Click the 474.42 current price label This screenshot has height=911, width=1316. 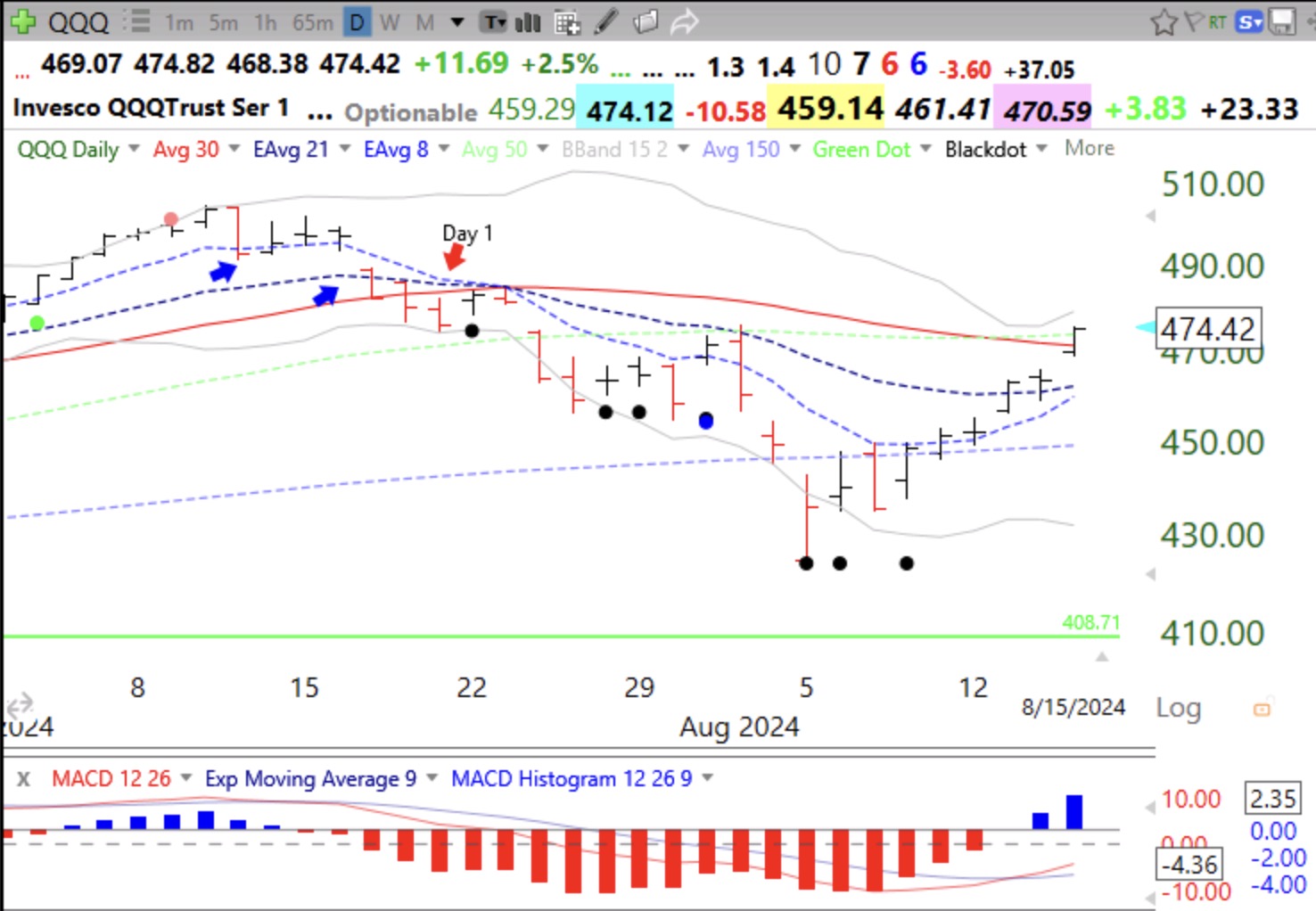pyautogui.click(x=1207, y=329)
